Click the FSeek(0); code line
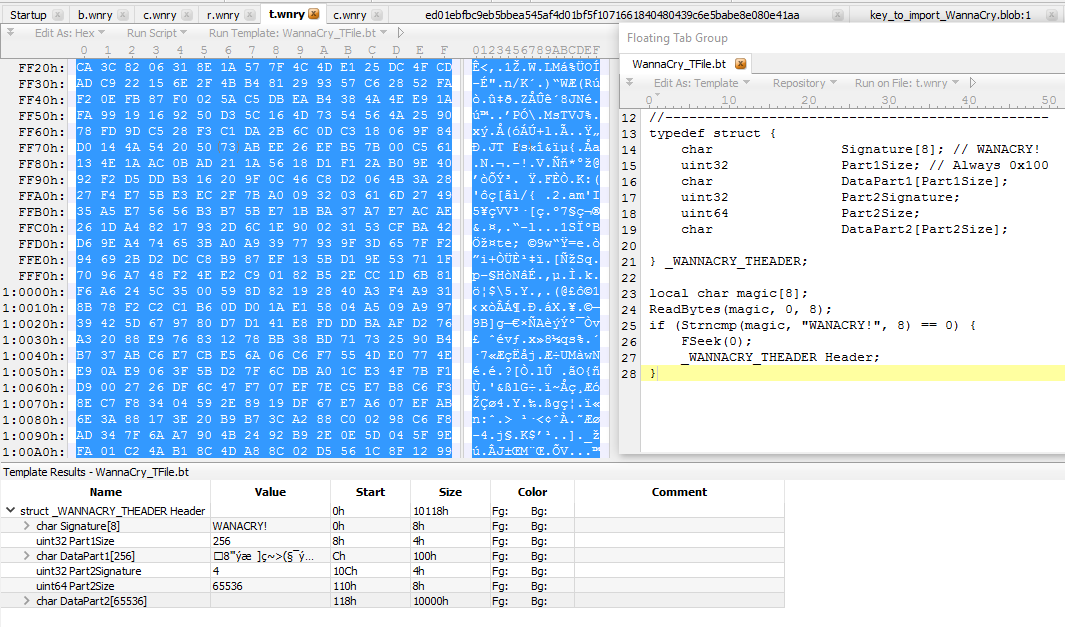This screenshot has width=1065, height=627. [x=717, y=341]
